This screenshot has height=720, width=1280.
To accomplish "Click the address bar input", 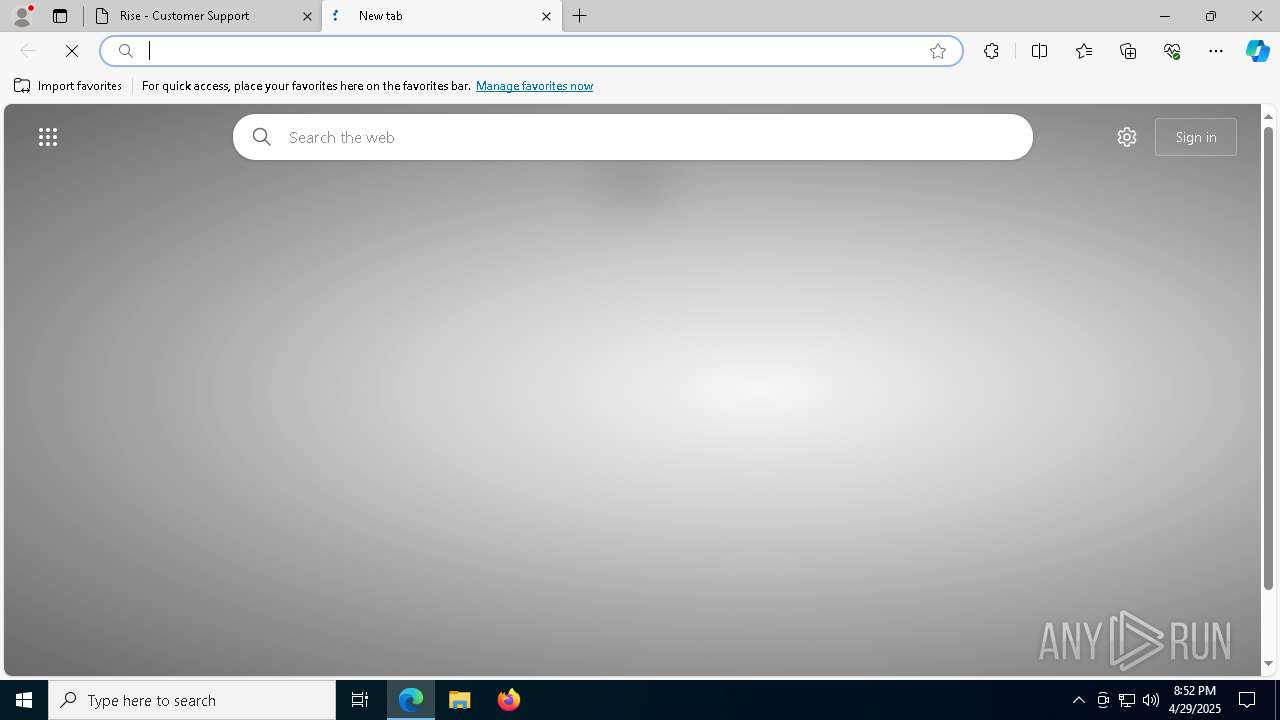I will pos(532,51).
